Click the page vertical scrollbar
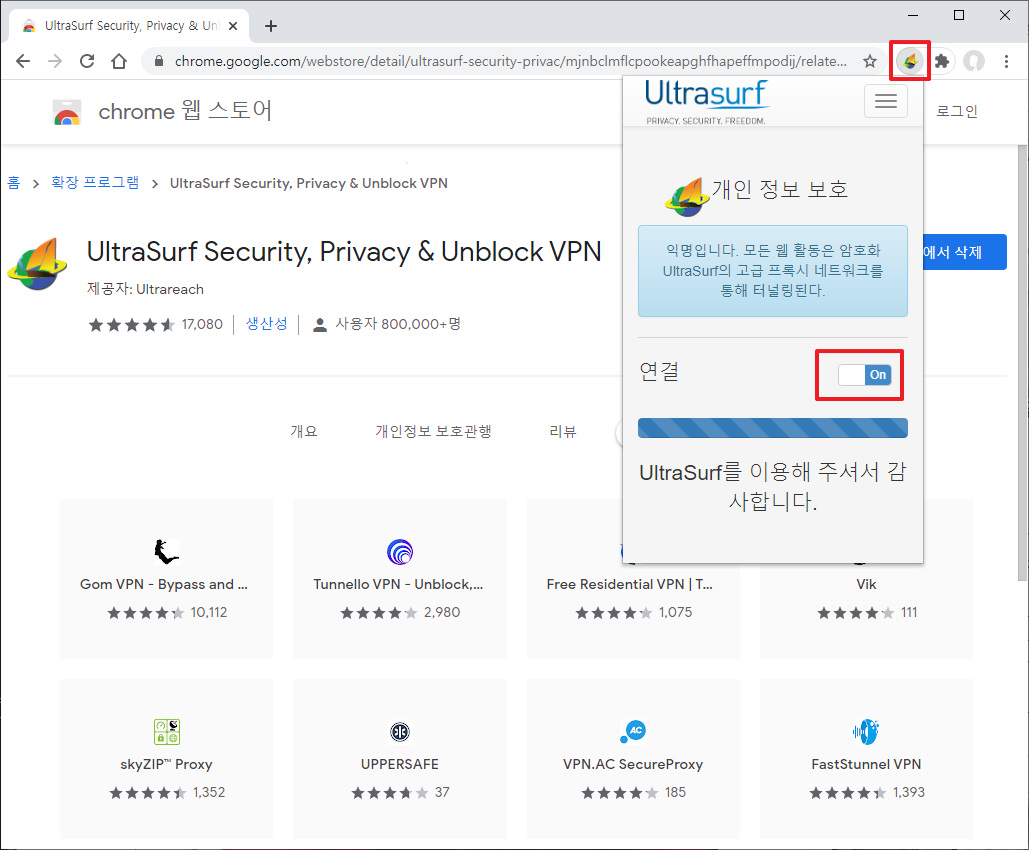The image size is (1029, 850). (1022, 362)
